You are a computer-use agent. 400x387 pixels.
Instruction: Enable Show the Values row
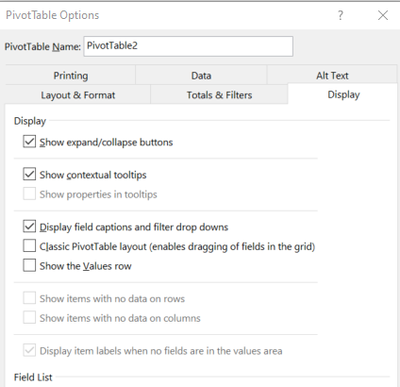[x=29, y=266]
